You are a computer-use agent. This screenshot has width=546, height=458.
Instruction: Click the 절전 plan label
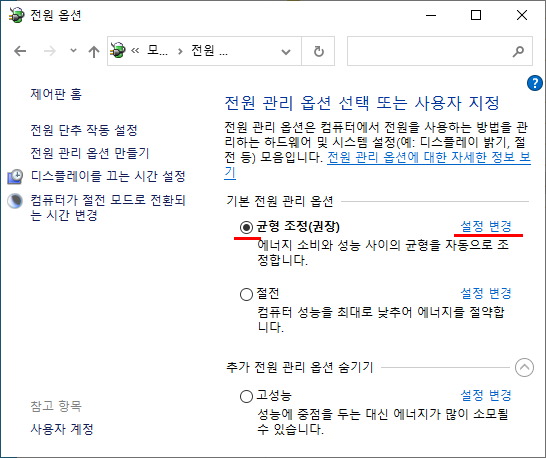[x=268, y=294]
